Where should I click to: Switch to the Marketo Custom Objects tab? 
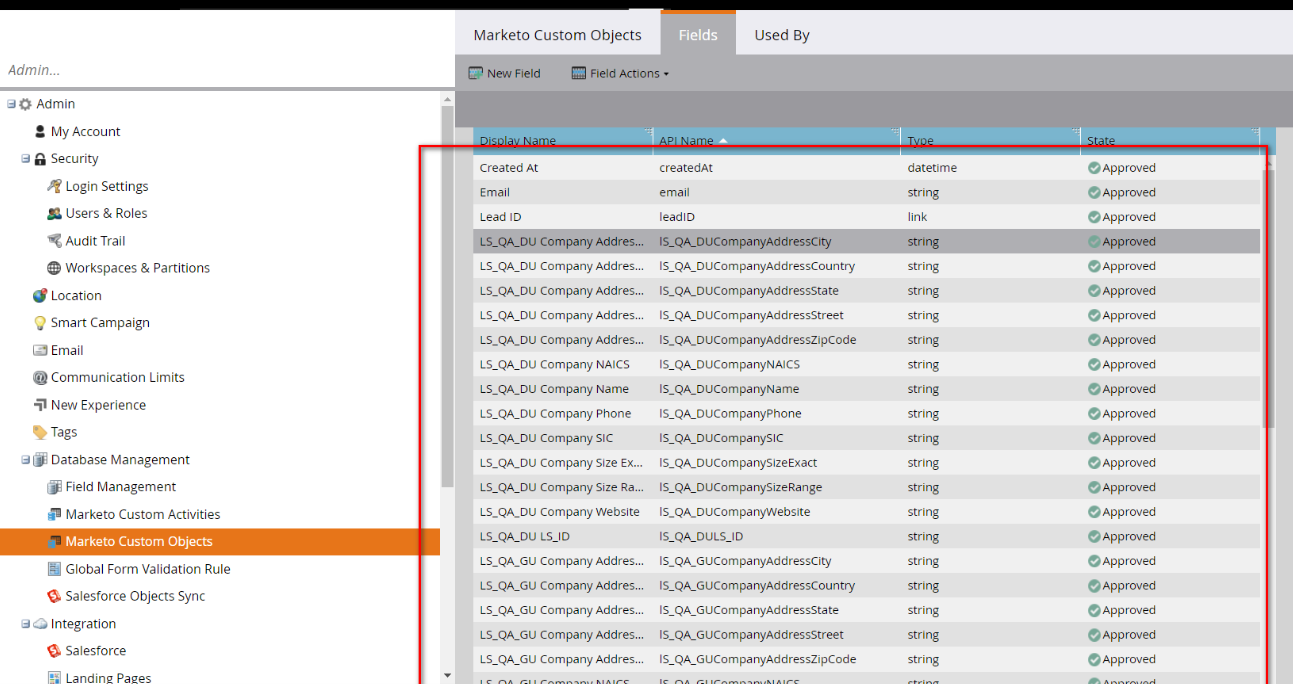tap(557, 35)
